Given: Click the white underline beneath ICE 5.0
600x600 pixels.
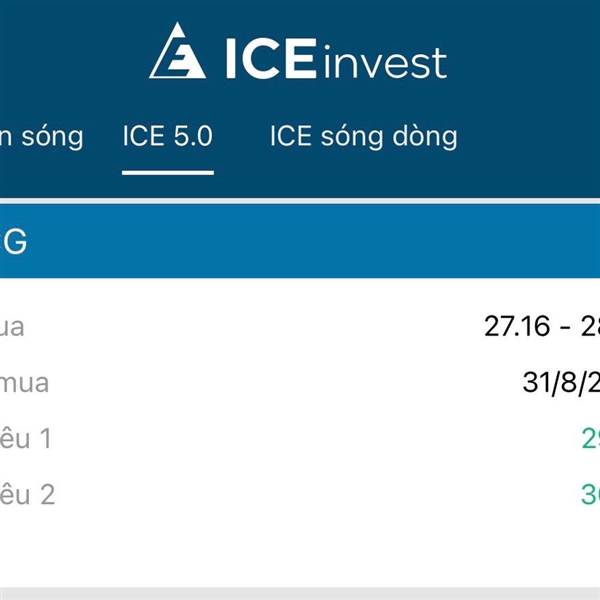Looking at the screenshot, I should point(168,173).
